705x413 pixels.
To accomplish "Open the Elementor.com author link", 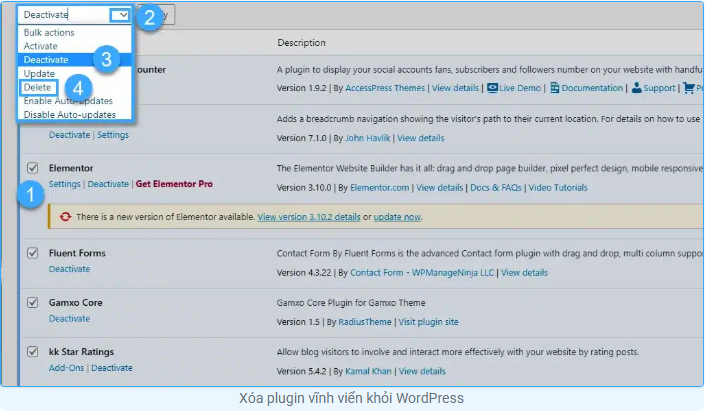I will (x=379, y=188).
